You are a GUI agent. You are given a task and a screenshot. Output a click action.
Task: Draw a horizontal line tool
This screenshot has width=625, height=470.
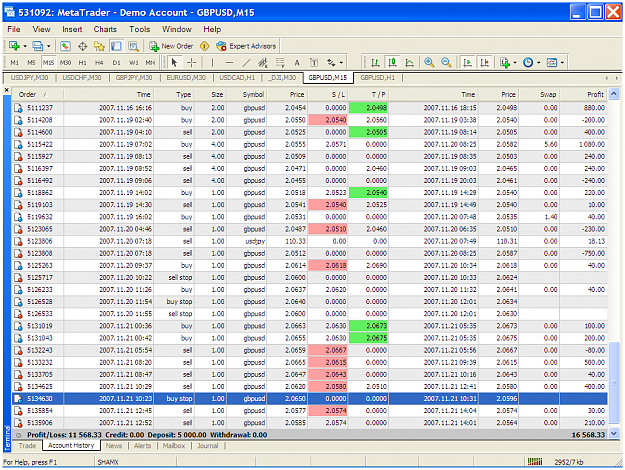point(229,63)
